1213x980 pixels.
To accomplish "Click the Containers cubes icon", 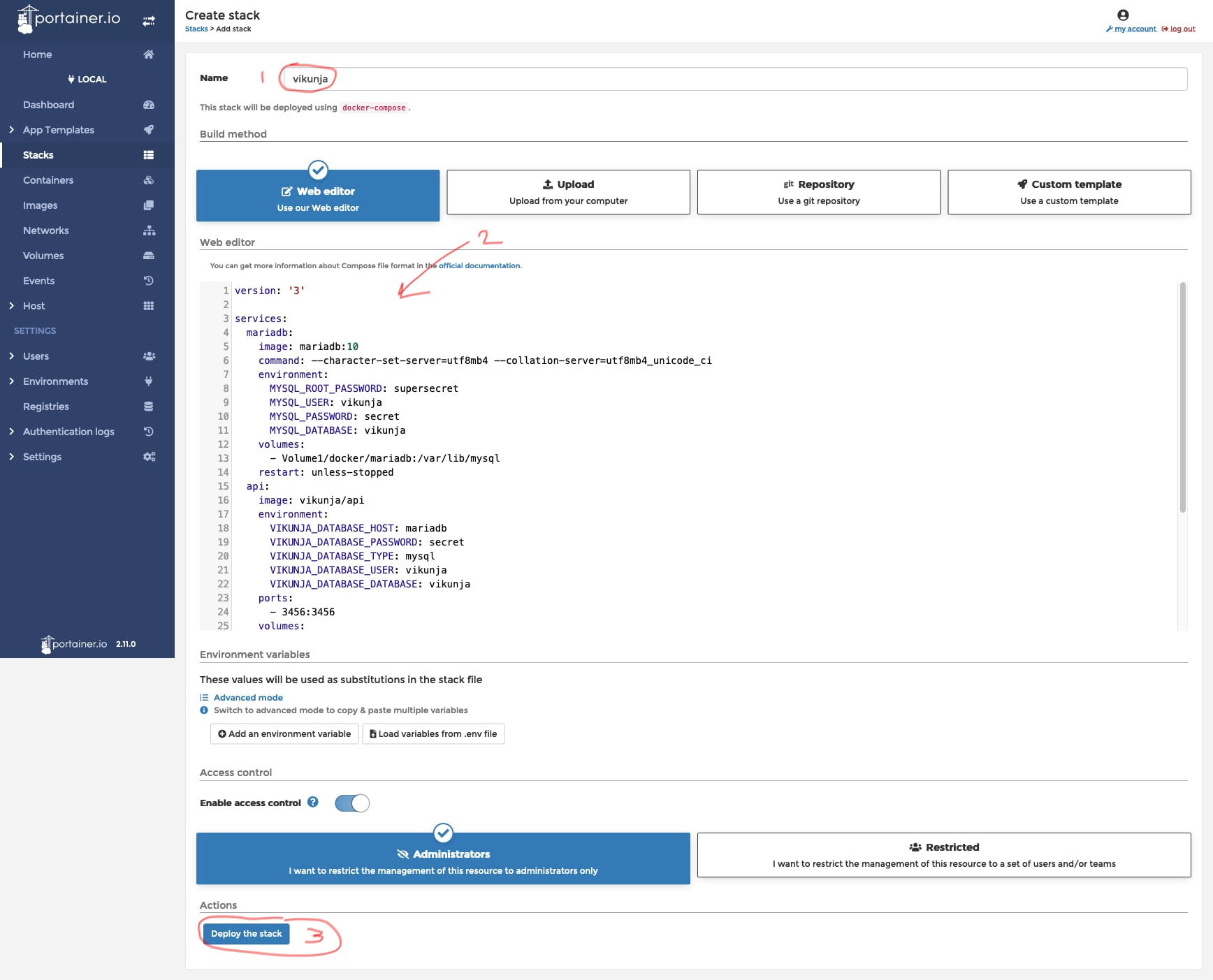I will click(x=148, y=180).
